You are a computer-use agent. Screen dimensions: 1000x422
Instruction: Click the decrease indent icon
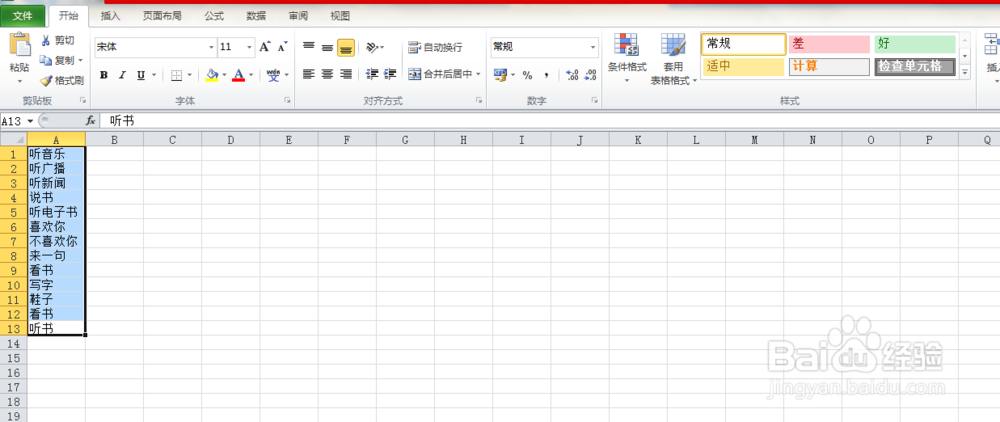[x=372, y=74]
